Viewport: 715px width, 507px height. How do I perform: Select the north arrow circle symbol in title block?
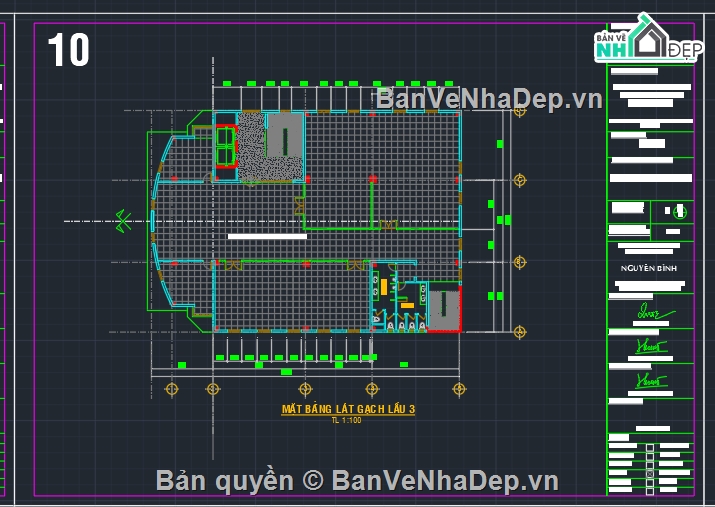click(680, 212)
